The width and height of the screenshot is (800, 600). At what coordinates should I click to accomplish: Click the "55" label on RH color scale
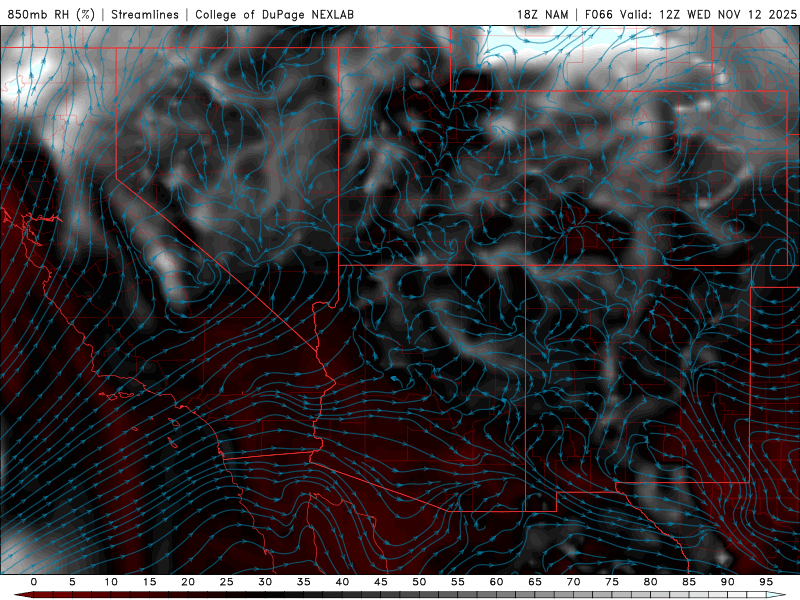pos(458,582)
